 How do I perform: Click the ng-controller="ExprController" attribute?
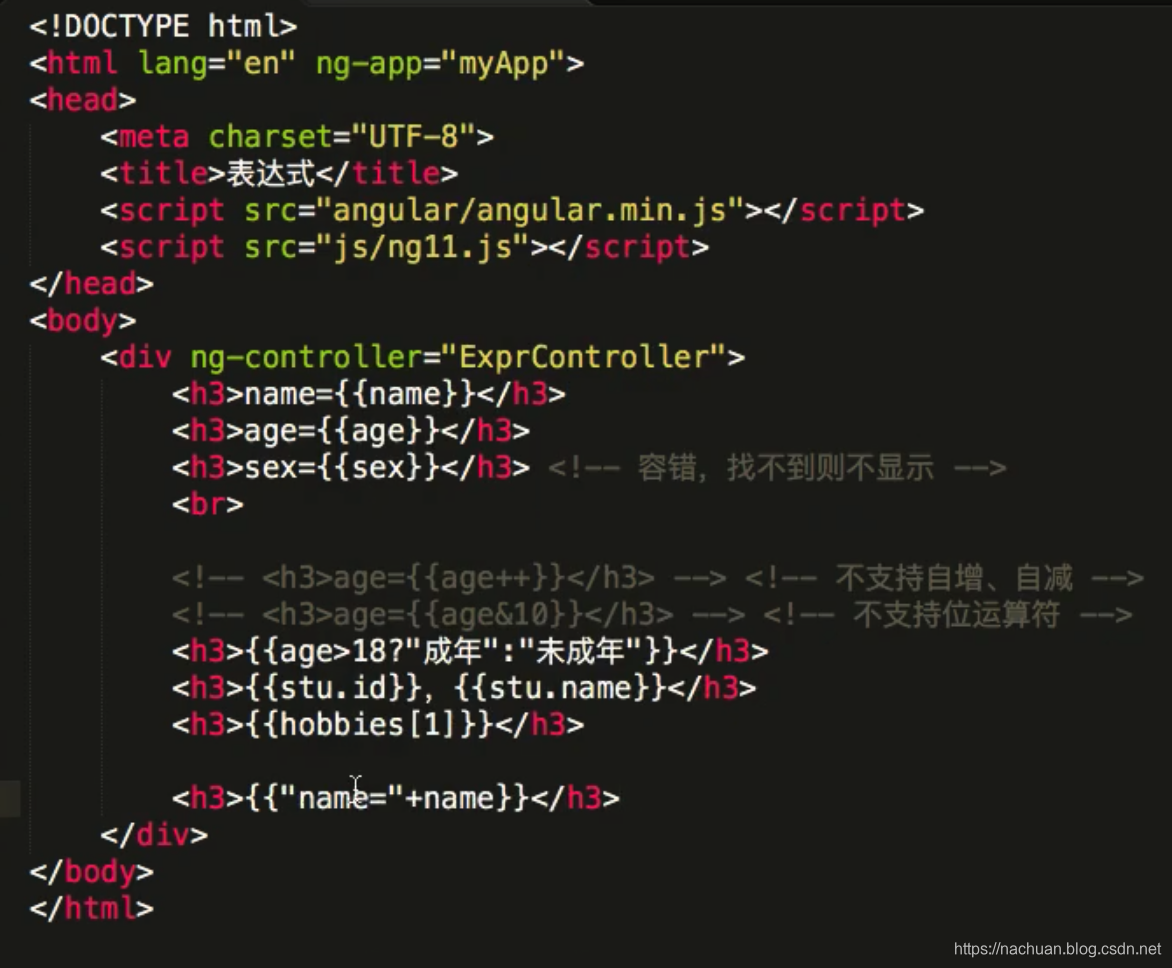pos(457,357)
